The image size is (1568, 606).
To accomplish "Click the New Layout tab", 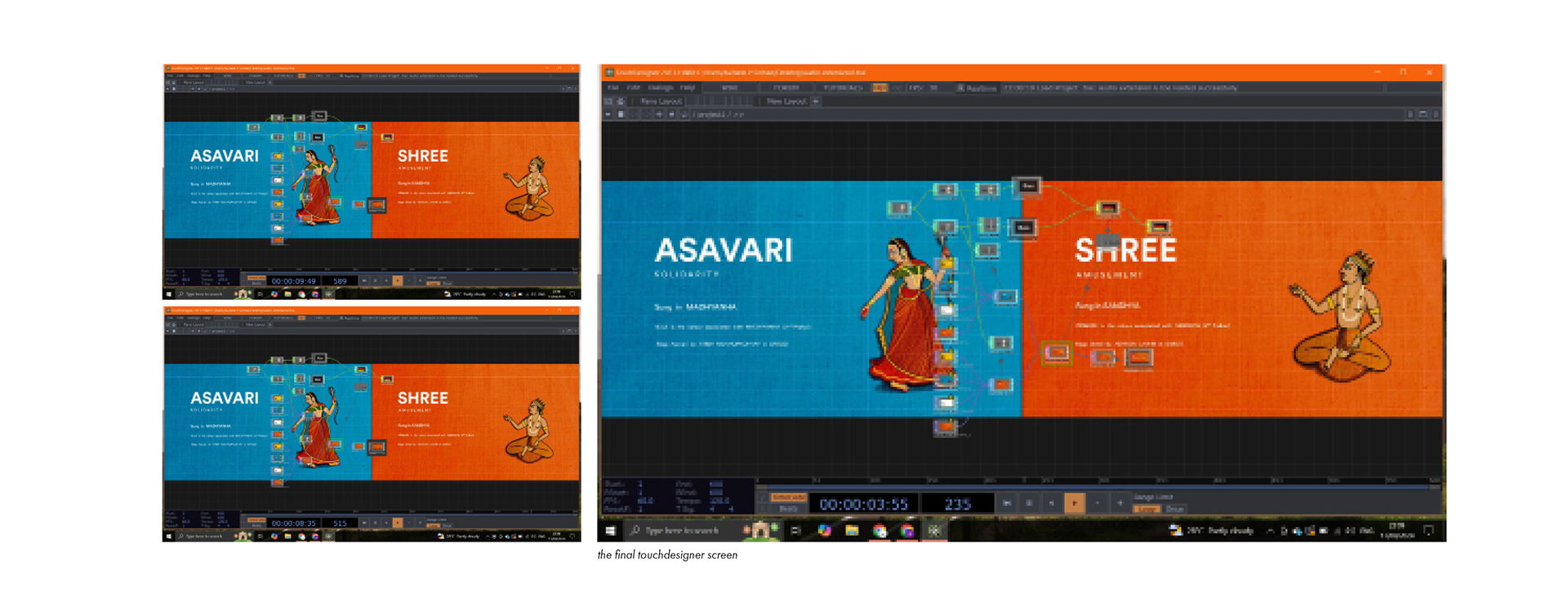I will [x=786, y=101].
